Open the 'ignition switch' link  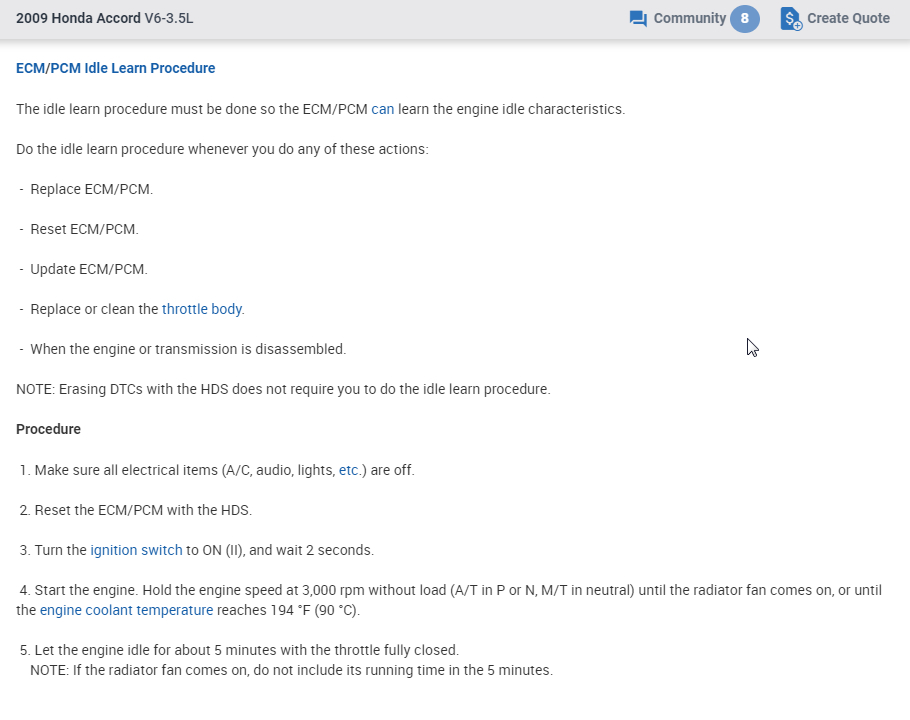[136, 550]
